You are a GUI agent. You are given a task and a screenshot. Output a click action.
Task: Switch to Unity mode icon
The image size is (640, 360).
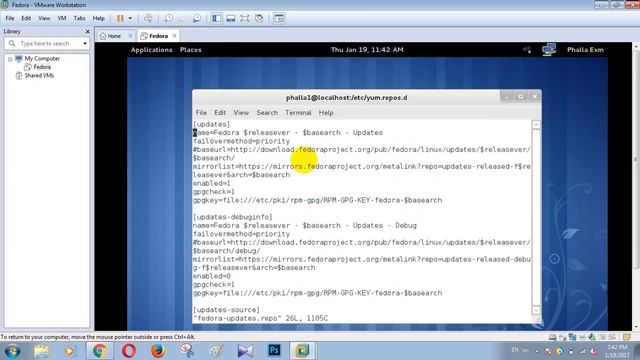point(259,18)
